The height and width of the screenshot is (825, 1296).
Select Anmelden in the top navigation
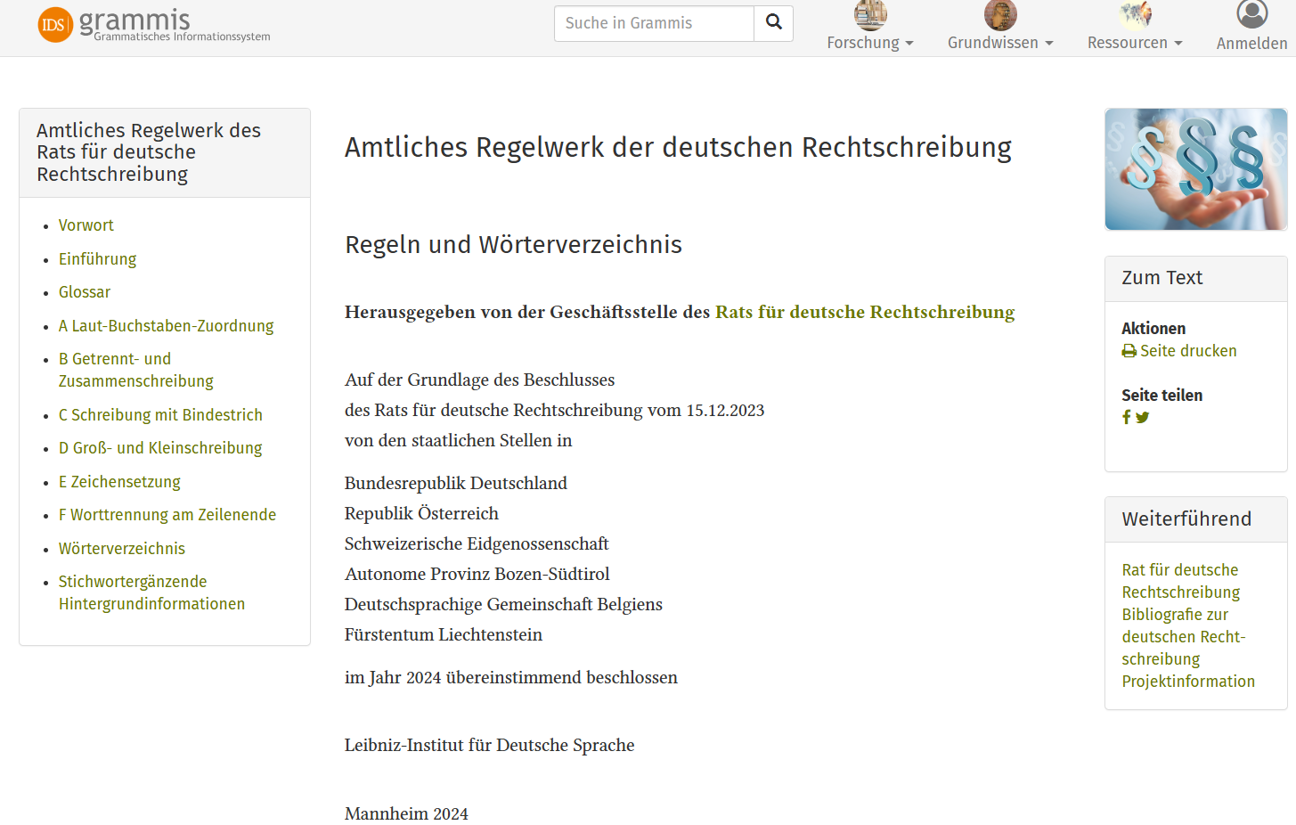[x=1252, y=43]
